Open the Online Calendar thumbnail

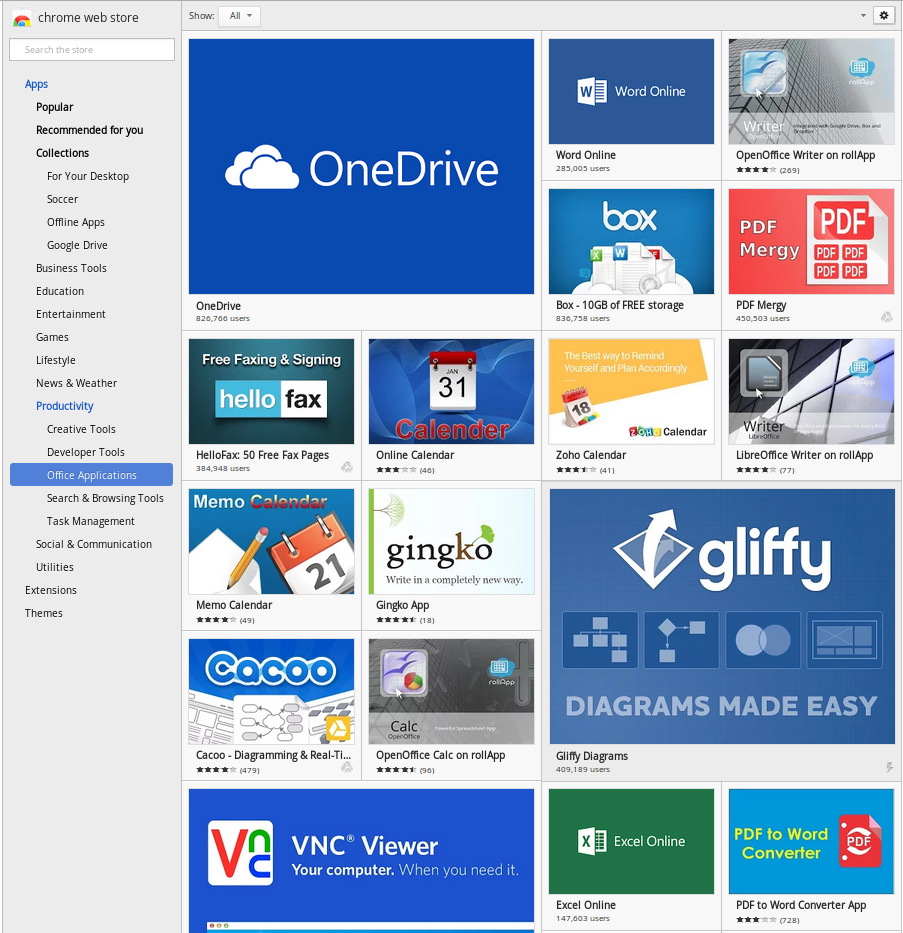(452, 392)
